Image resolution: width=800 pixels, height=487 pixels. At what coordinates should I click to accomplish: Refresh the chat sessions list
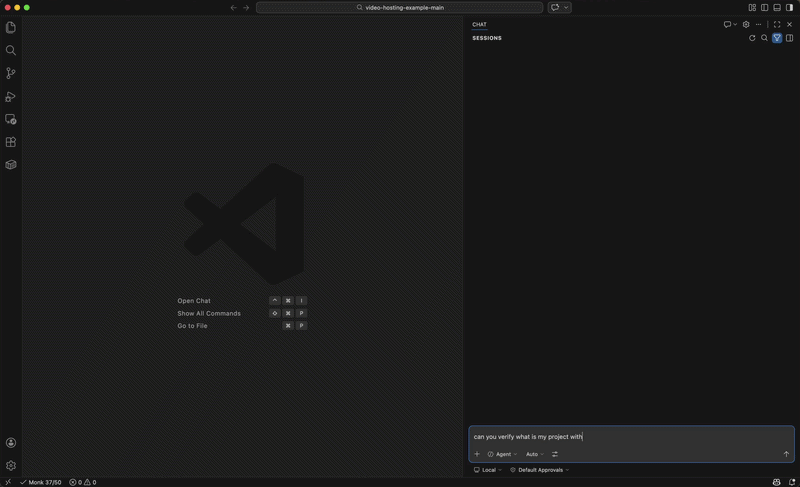click(752, 38)
